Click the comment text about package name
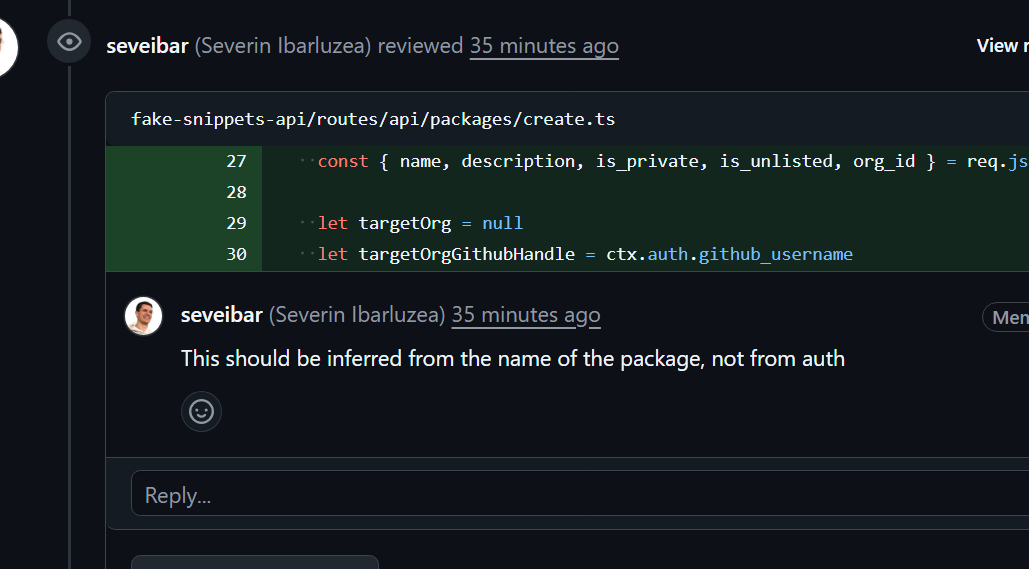The height and width of the screenshot is (569, 1029). coord(512,358)
